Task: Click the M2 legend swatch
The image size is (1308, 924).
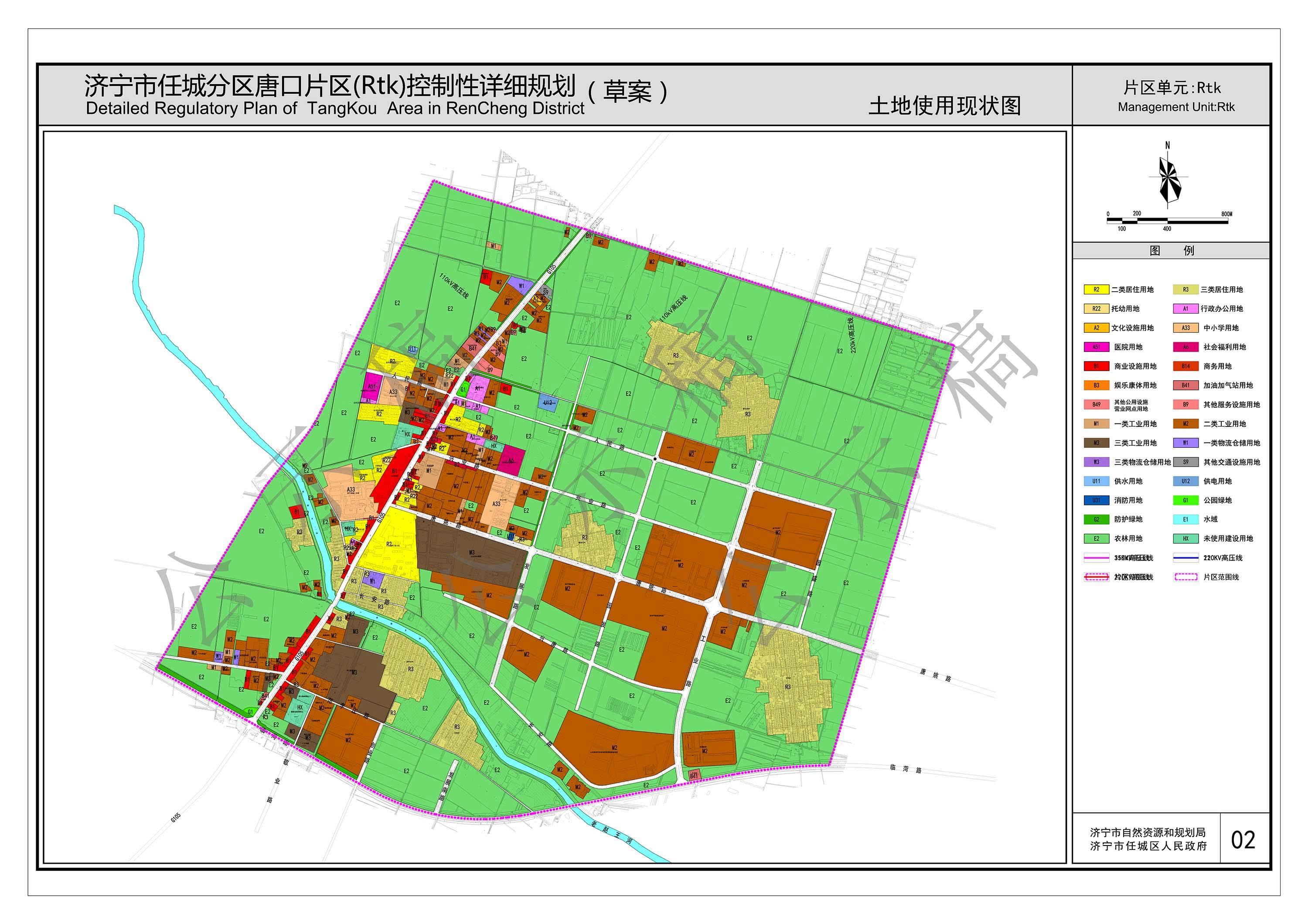Action: (1185, 424)
